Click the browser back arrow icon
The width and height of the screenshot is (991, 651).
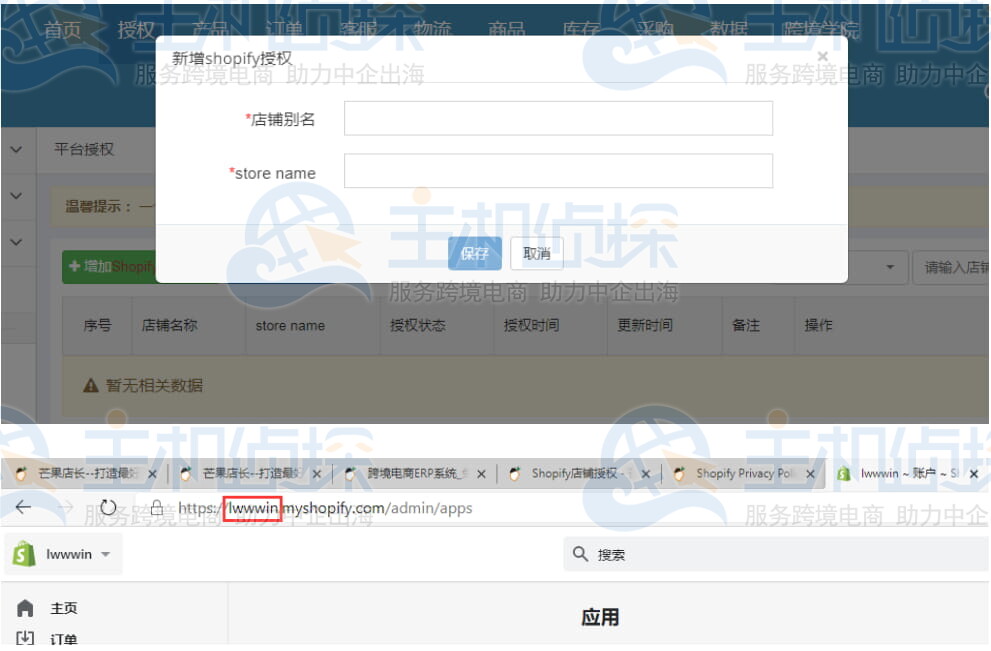22,507
